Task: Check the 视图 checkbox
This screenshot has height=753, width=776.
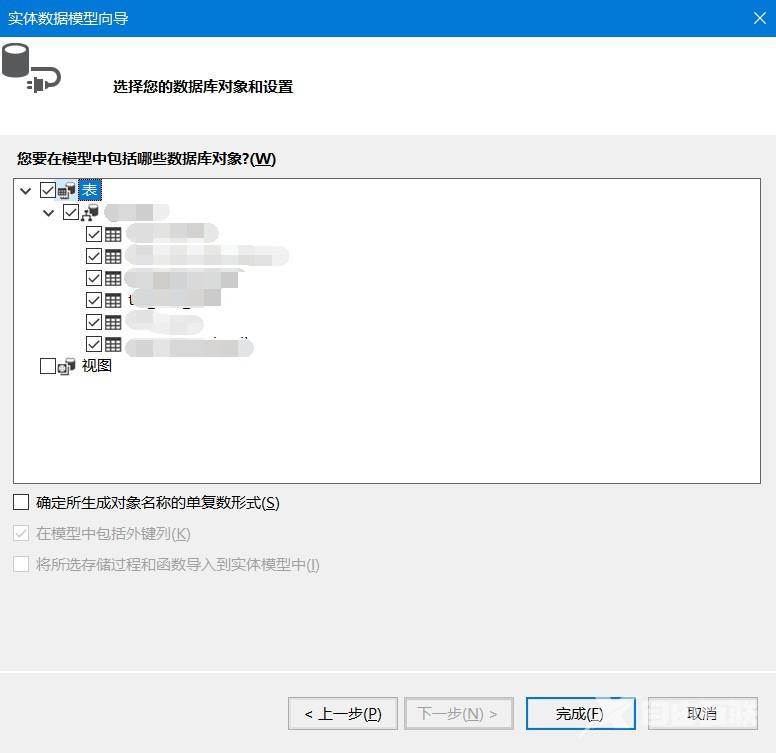Action: pyautogui.click(x=48, y=366)
